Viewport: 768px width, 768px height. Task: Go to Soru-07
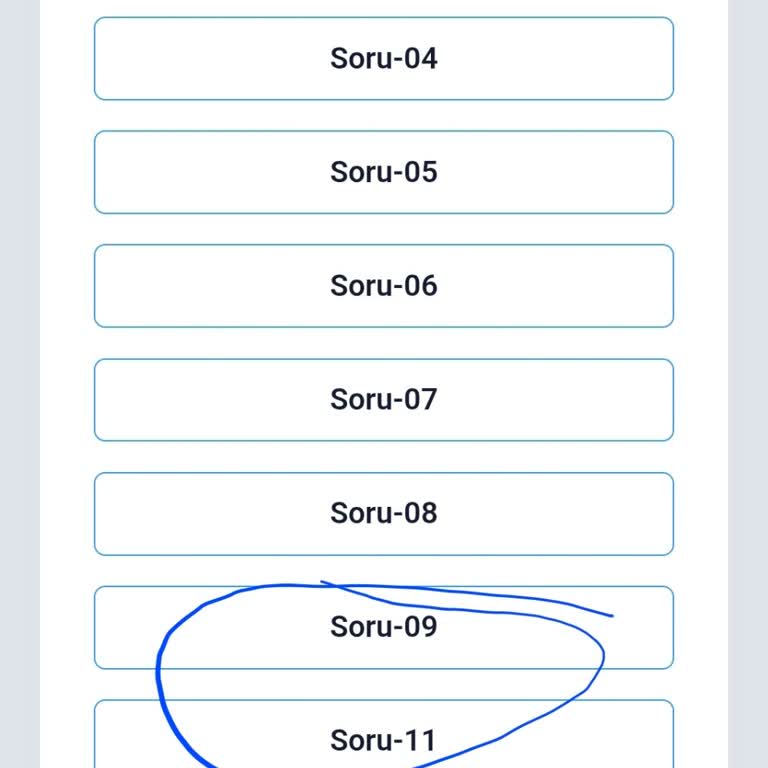pos(383,400)
